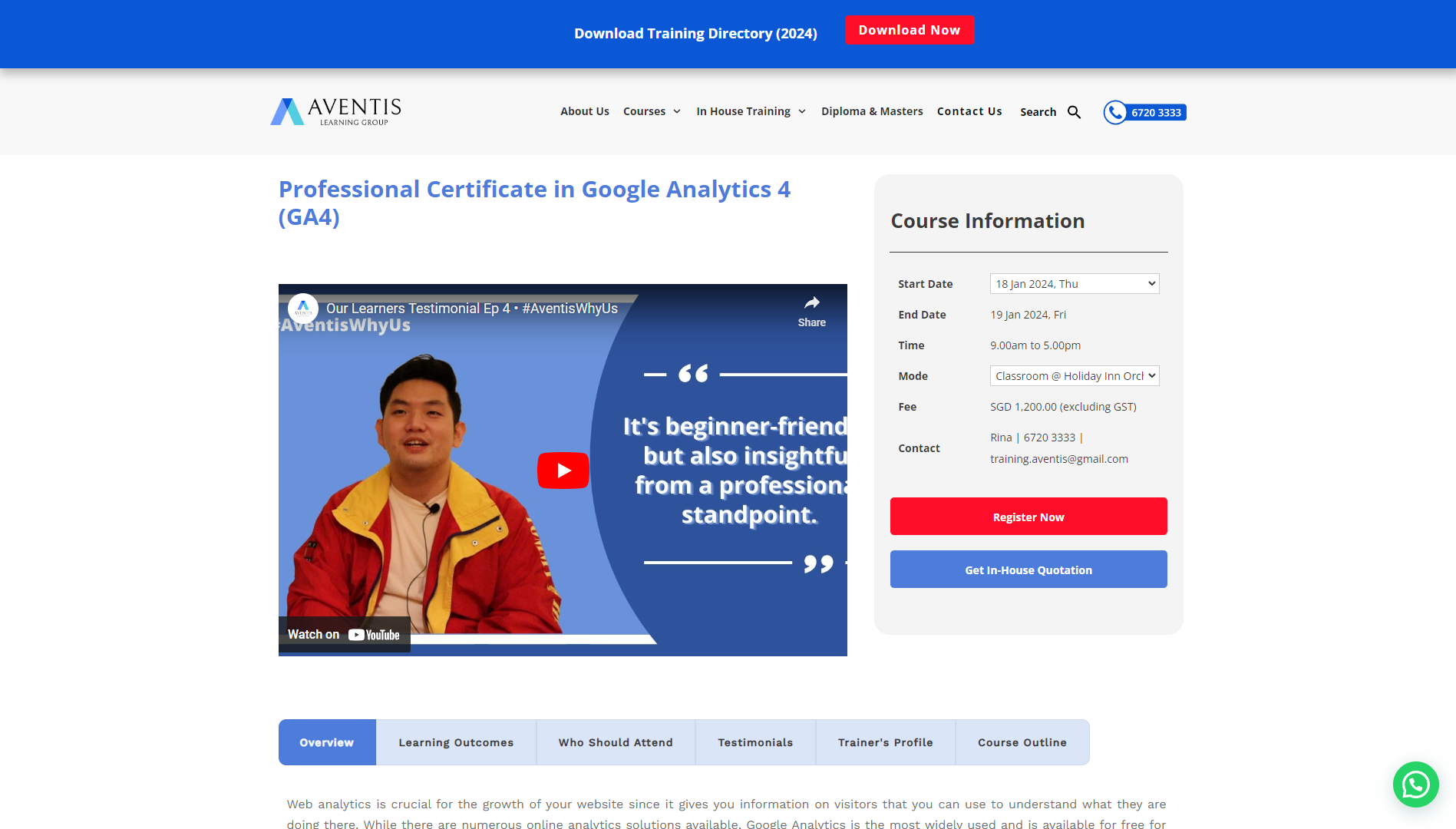
Task: Click Watch on YouTube
Action: (x=344, y=635)
